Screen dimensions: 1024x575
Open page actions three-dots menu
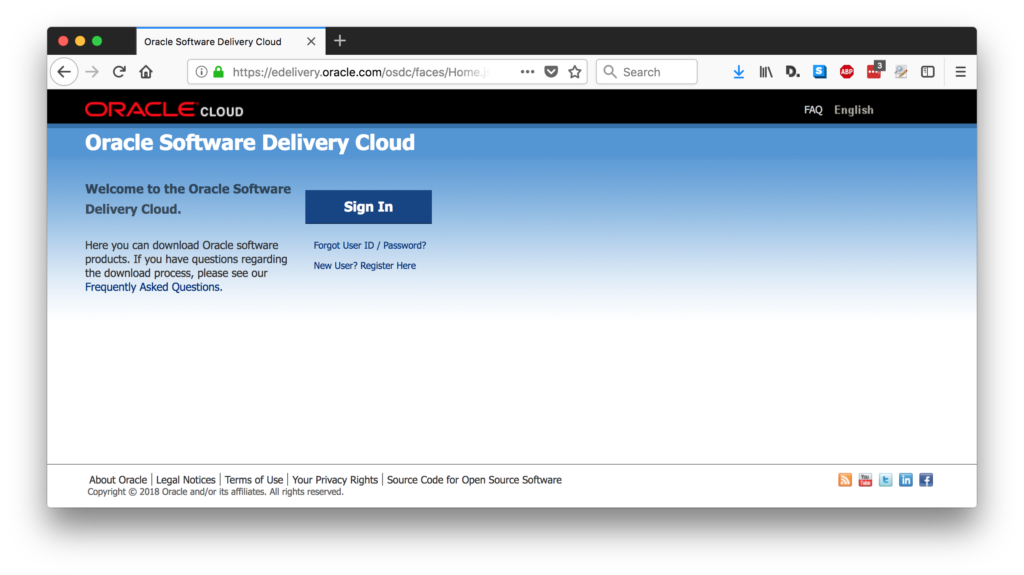527,72
